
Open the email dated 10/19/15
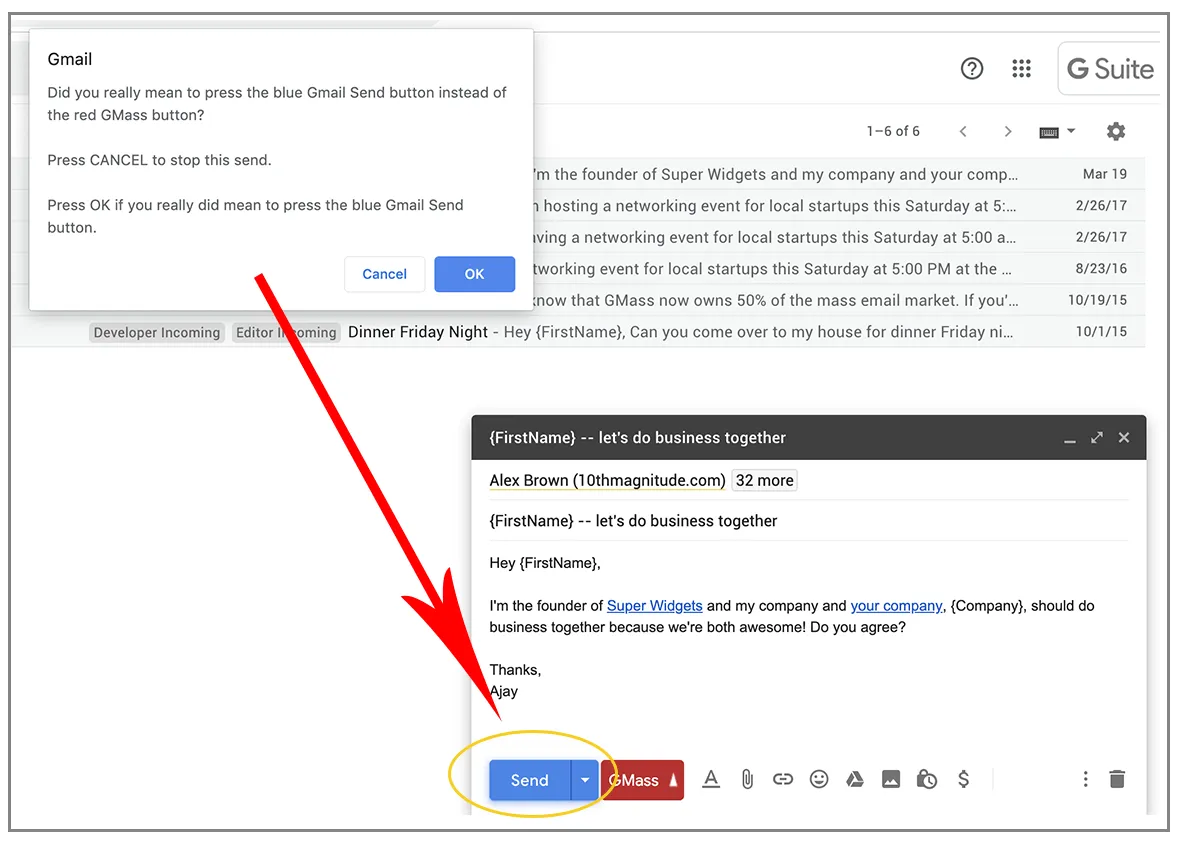click(x=839, y=300)
